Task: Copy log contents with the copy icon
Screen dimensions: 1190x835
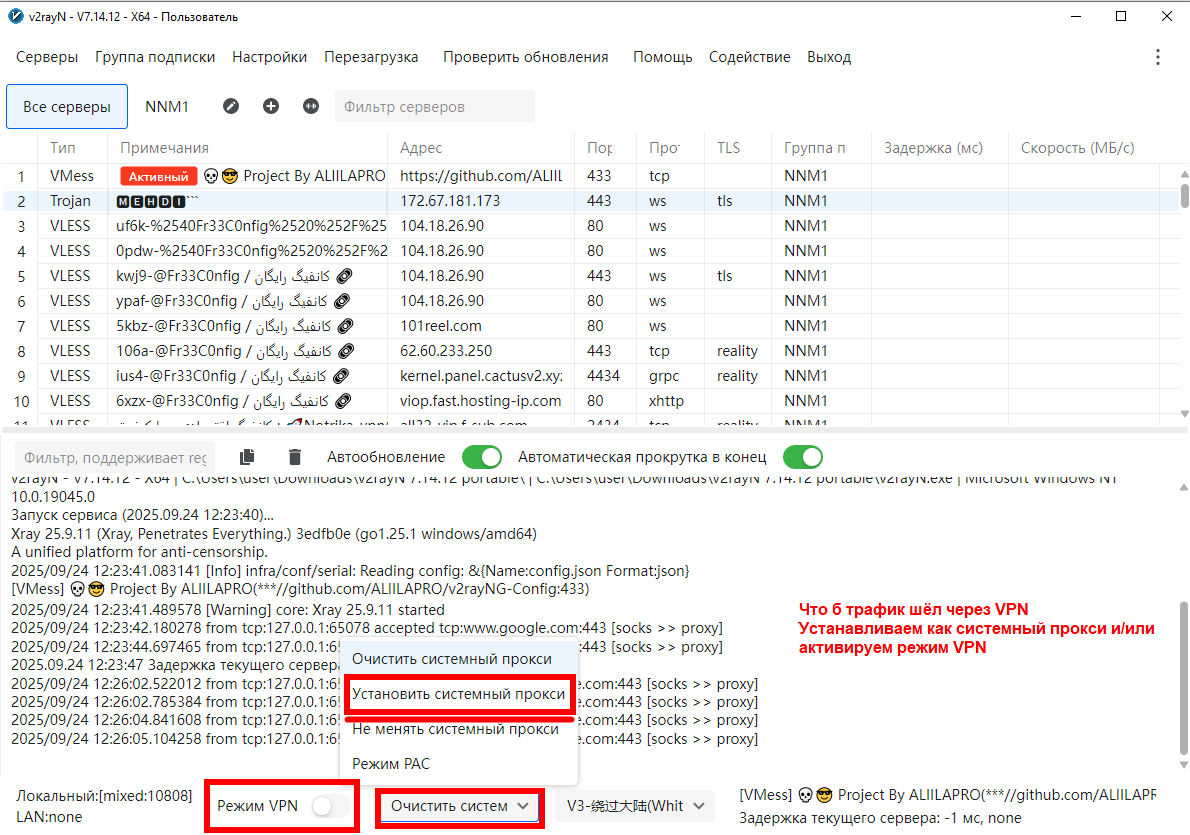Action: (x=248, y=457)
